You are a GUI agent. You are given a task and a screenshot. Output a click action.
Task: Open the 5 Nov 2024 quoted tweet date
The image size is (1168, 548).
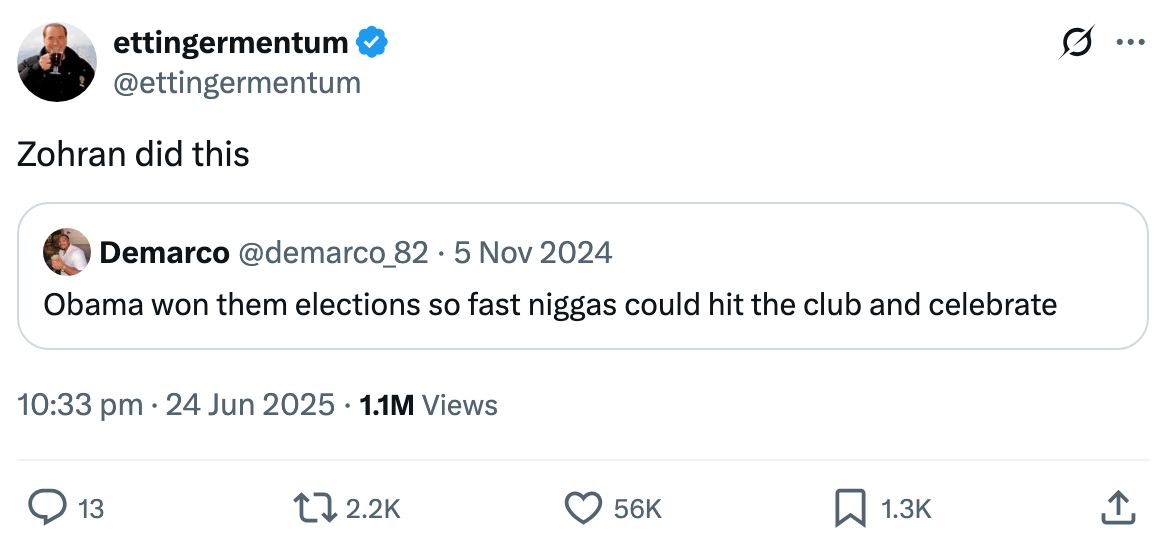point(533,253)
